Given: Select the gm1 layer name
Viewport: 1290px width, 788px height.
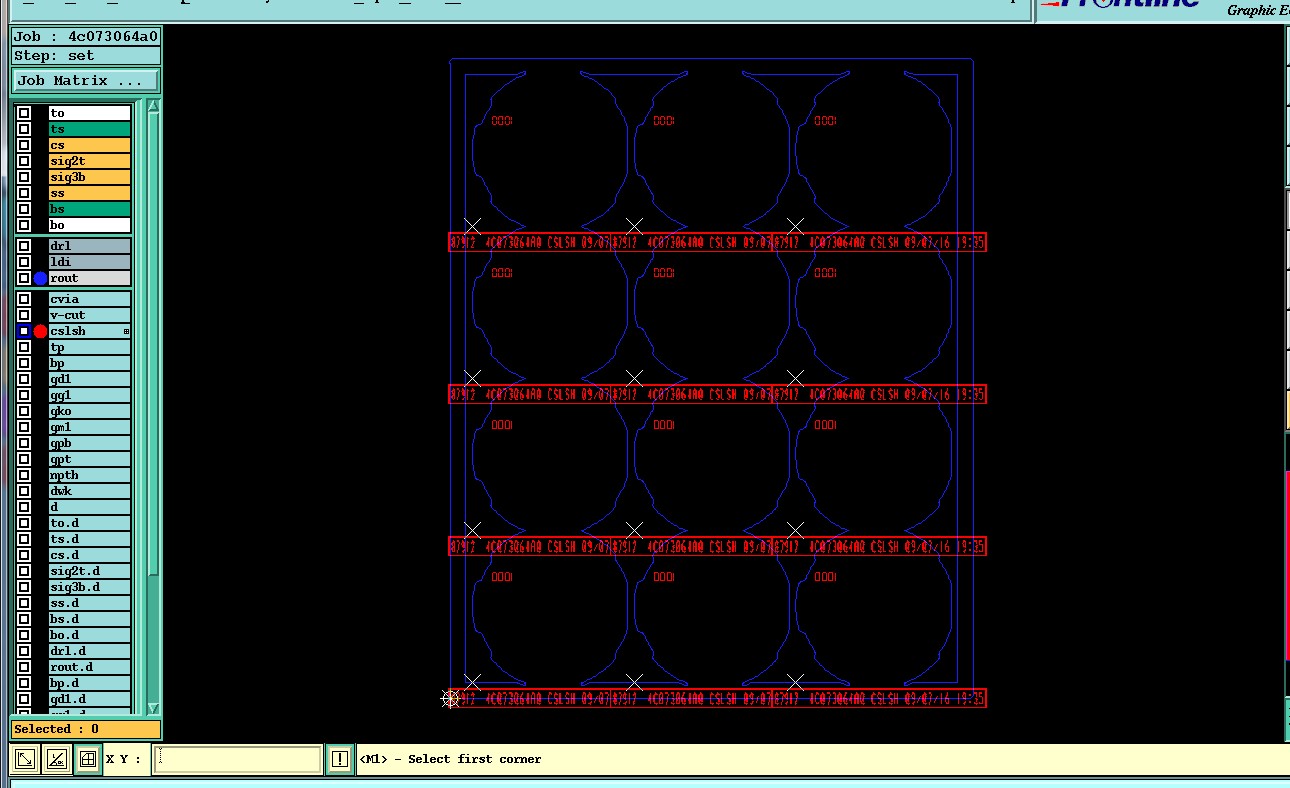Looking at the screenshot, I should coord(90,427).
